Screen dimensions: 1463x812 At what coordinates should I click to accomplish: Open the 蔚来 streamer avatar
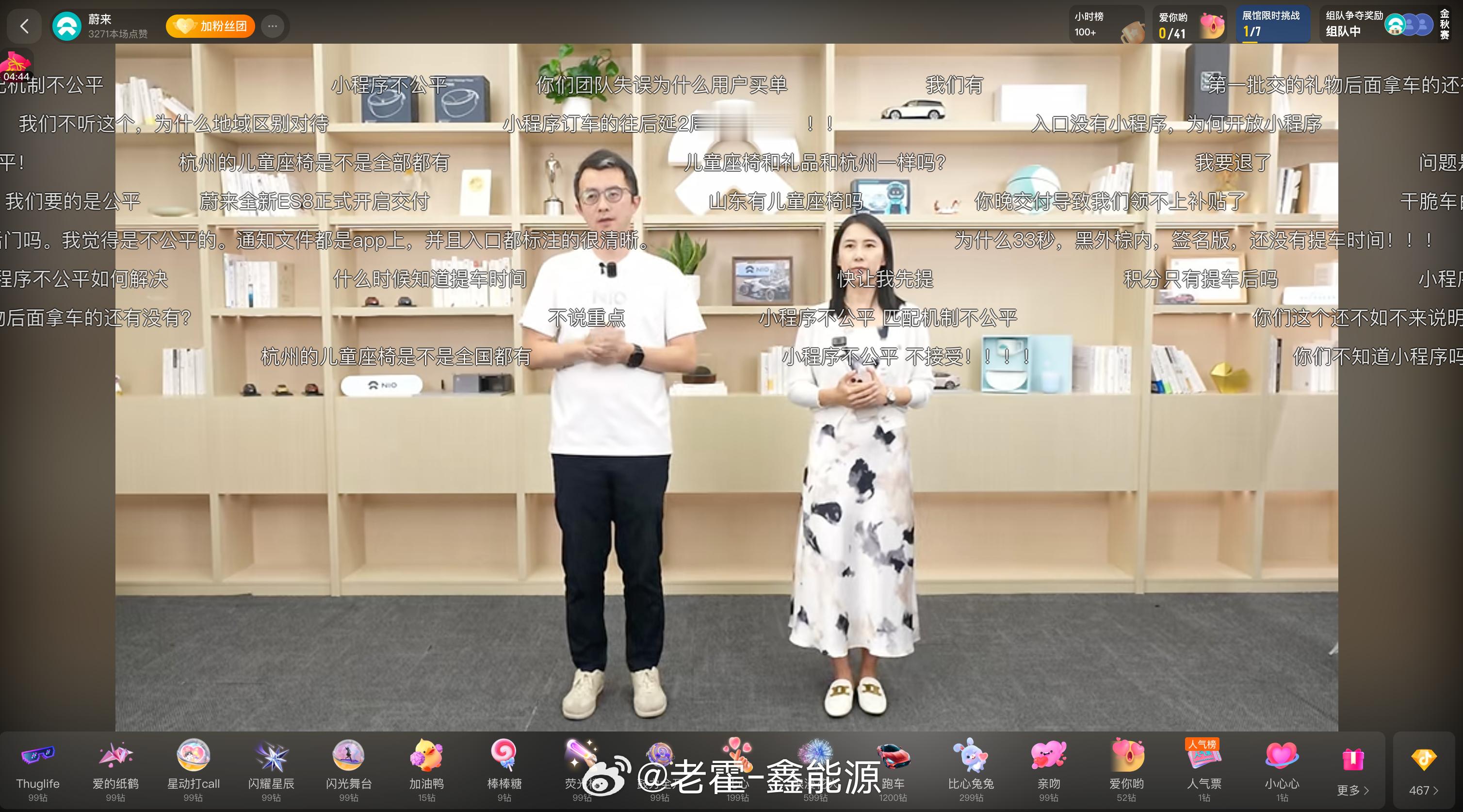click(x=67, y=26)
